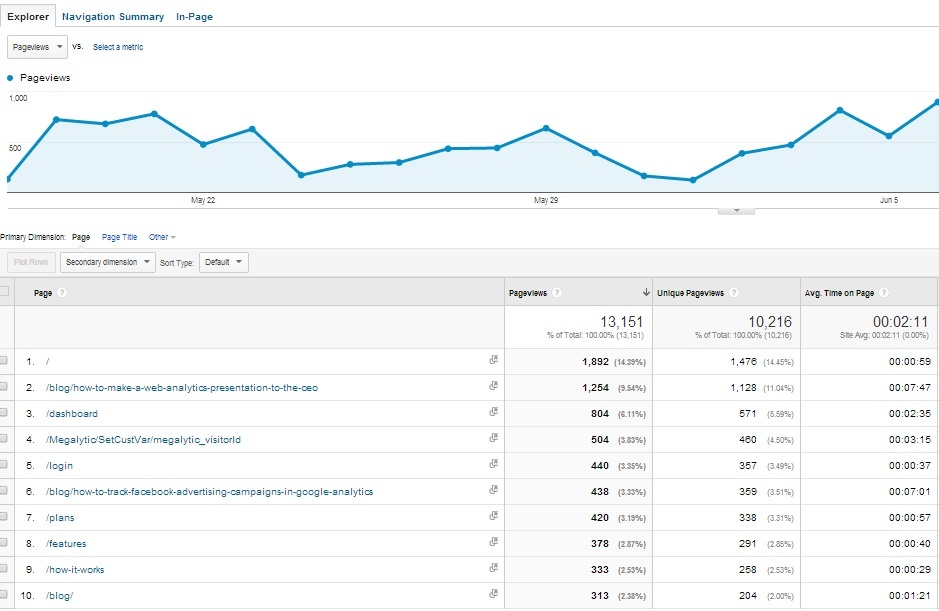Open the /dashboard page in new window icon
This screenshot has height=611, width=939.
(493, 413)
